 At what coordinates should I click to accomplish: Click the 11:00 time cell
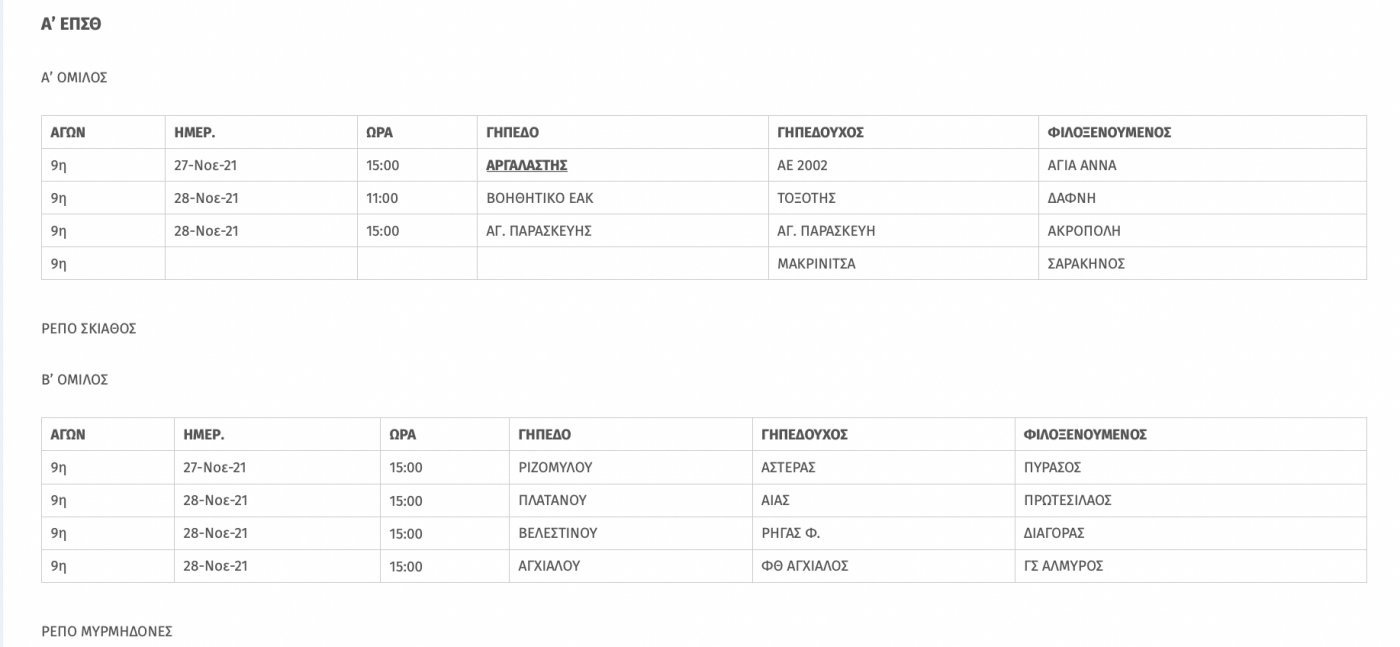pyautogui.click(x=417, y=198)
